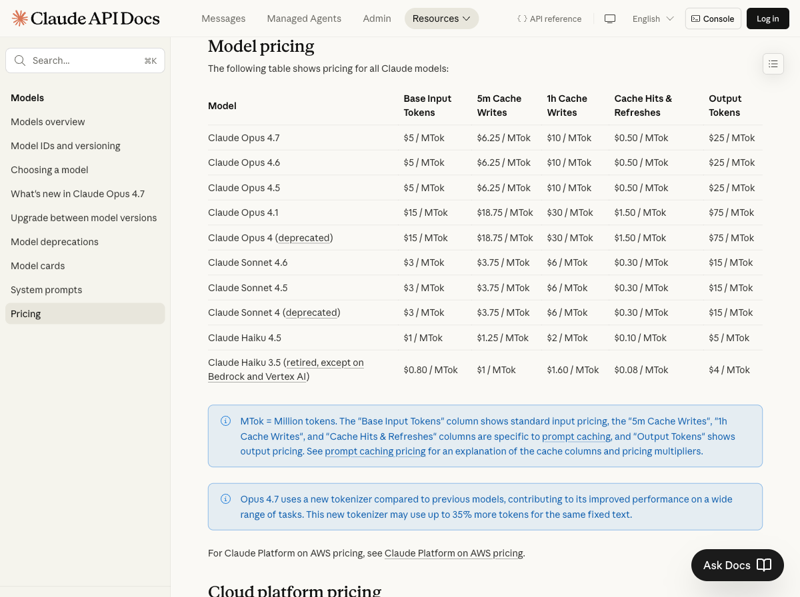800x597 pixels.
Task: Open the prompt caching pricing link
Action: coord(375,451)
